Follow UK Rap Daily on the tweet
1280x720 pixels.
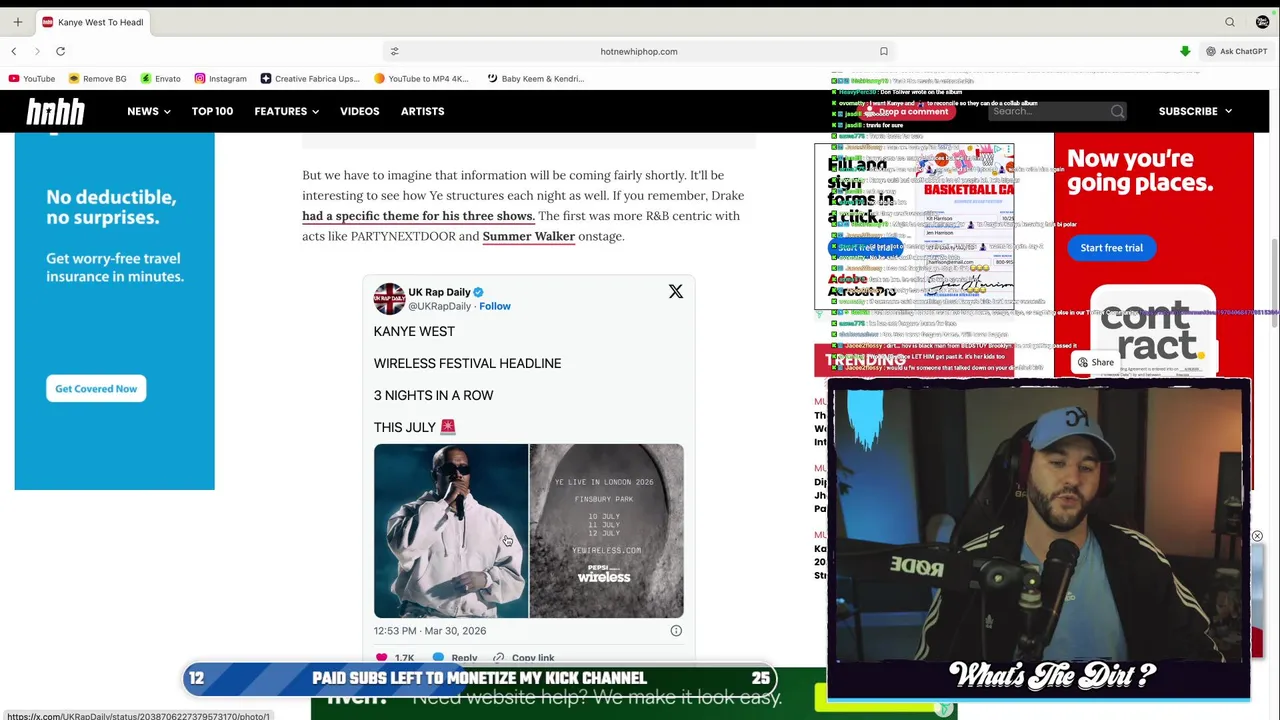point(494,306)
